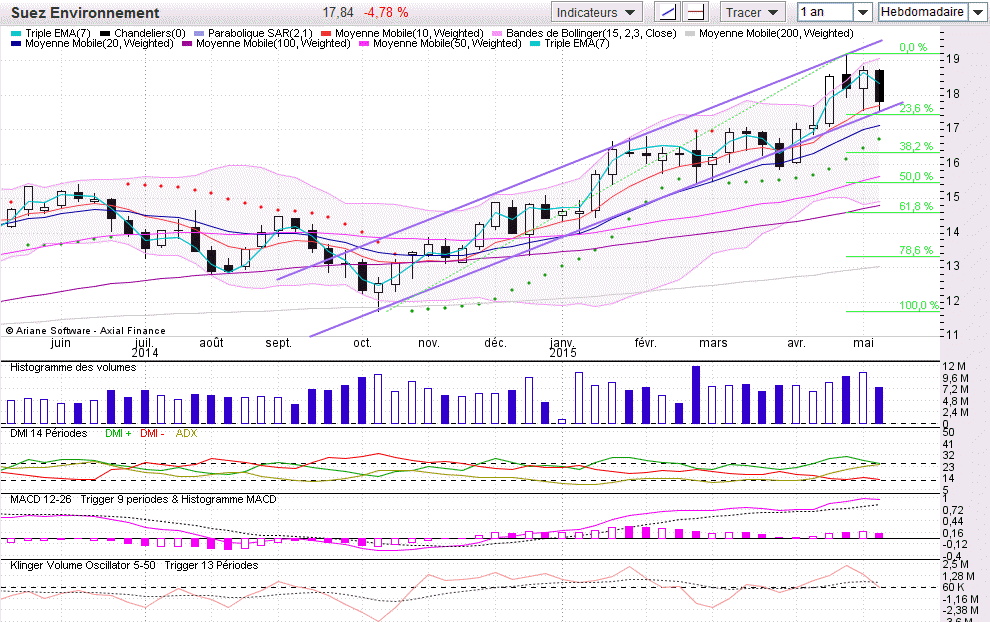The height and width of the screenshot is (622, 990).
Task: Click the dark blue Moyenne Mobile(20, Weighted) swatch
Action: point(16,44)
